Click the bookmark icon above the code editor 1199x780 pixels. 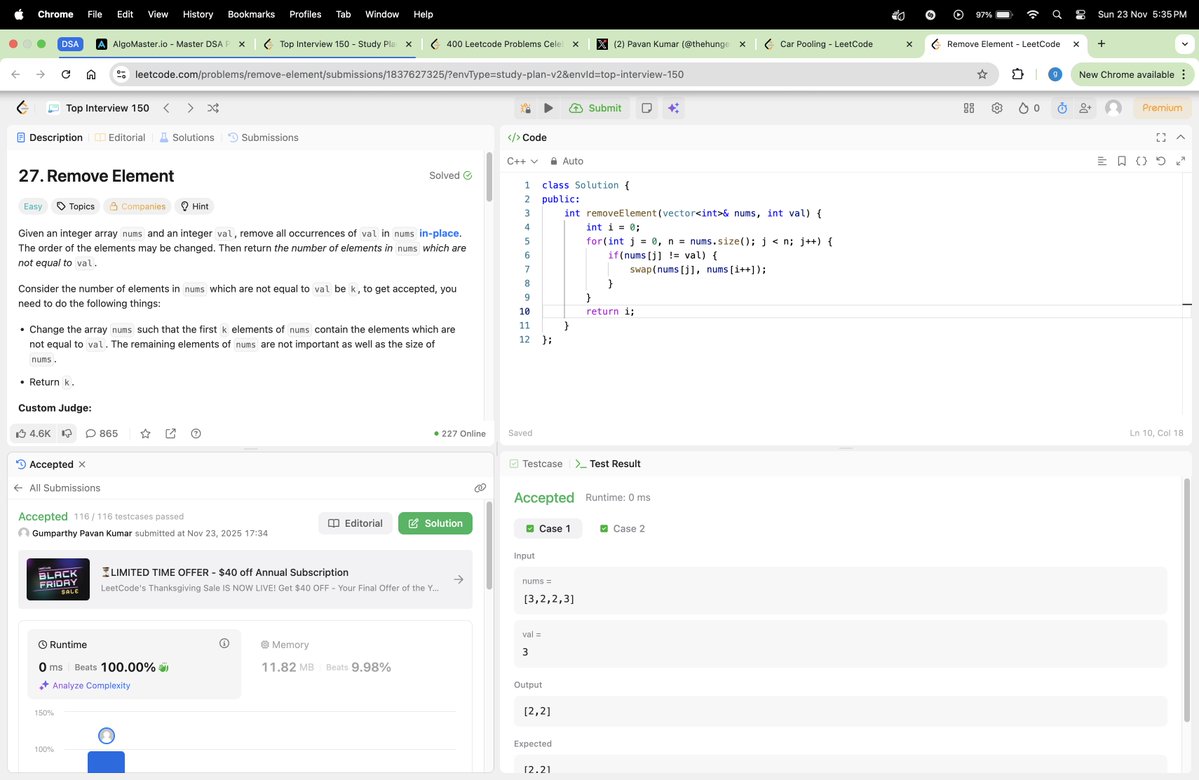click(1121, 160)
